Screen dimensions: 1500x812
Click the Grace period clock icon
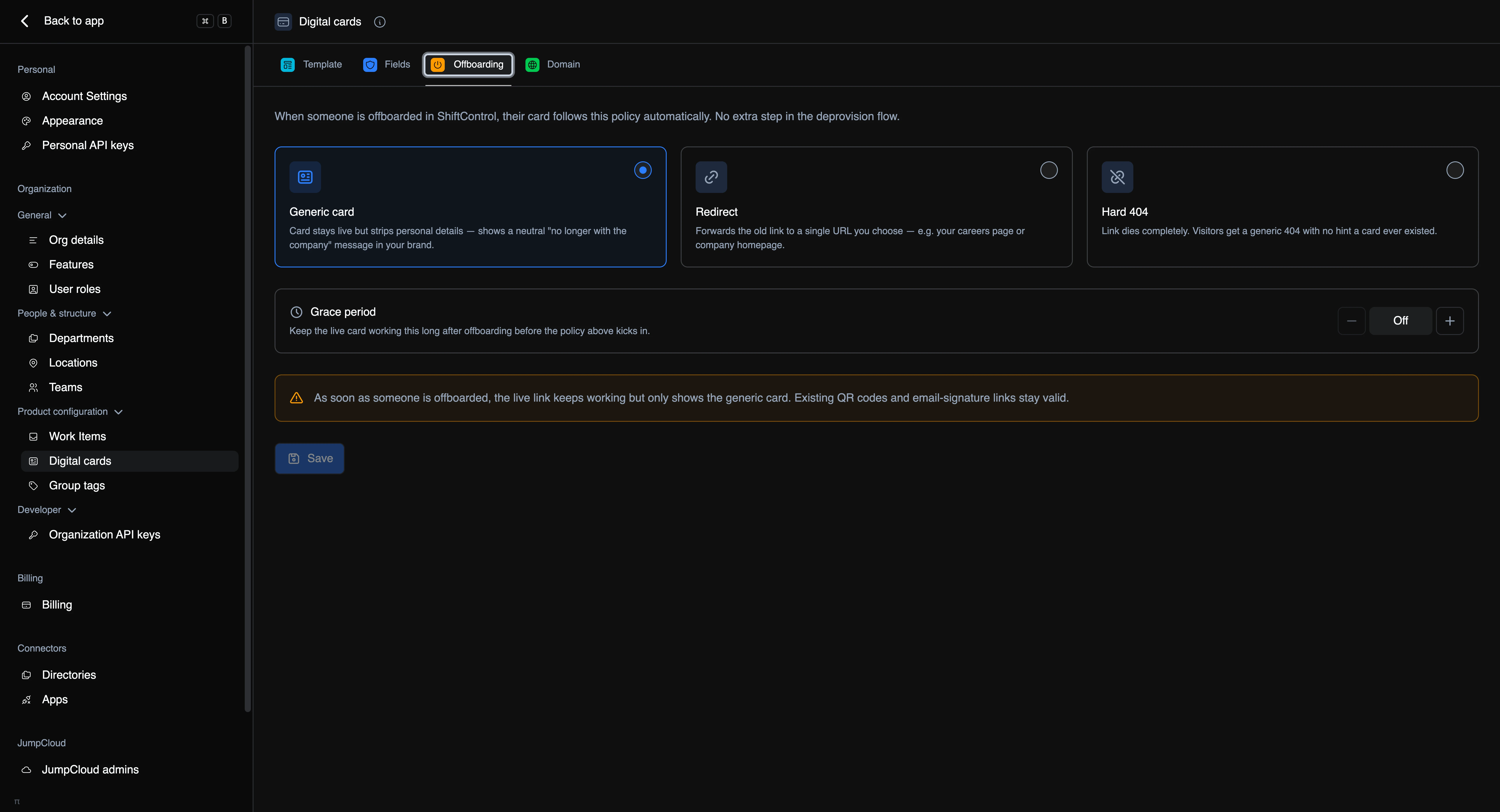(x=296, y=312)
